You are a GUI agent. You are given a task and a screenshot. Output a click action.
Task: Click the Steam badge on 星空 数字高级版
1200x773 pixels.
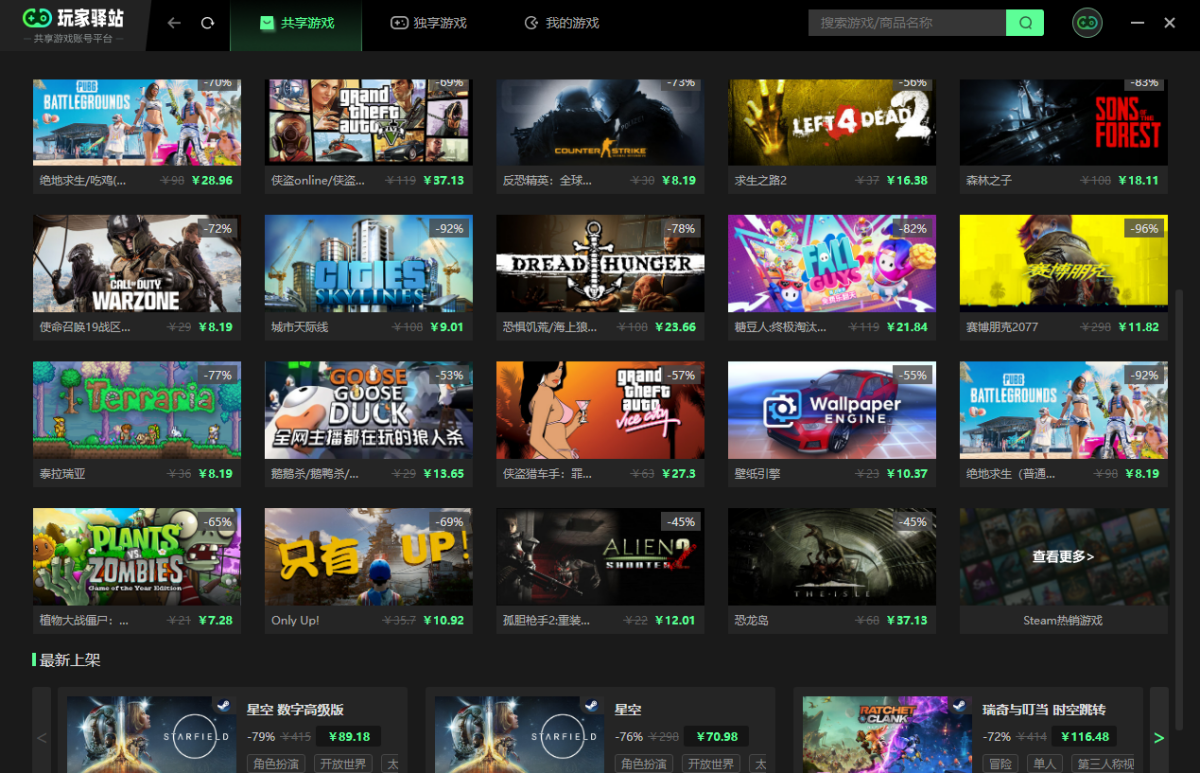[x=225, y=706]
